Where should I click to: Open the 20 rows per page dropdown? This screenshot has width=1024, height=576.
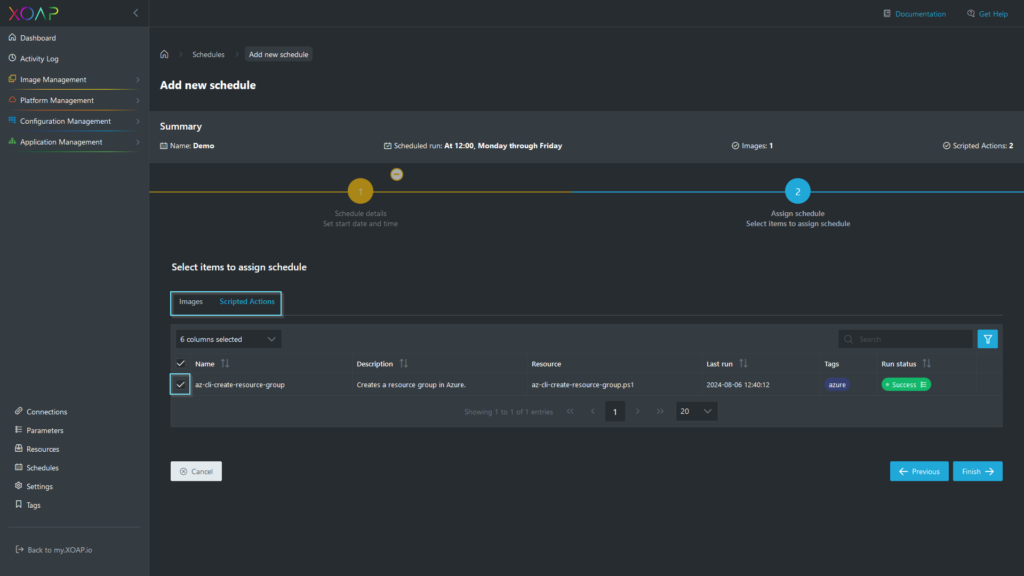click(696, 411)
